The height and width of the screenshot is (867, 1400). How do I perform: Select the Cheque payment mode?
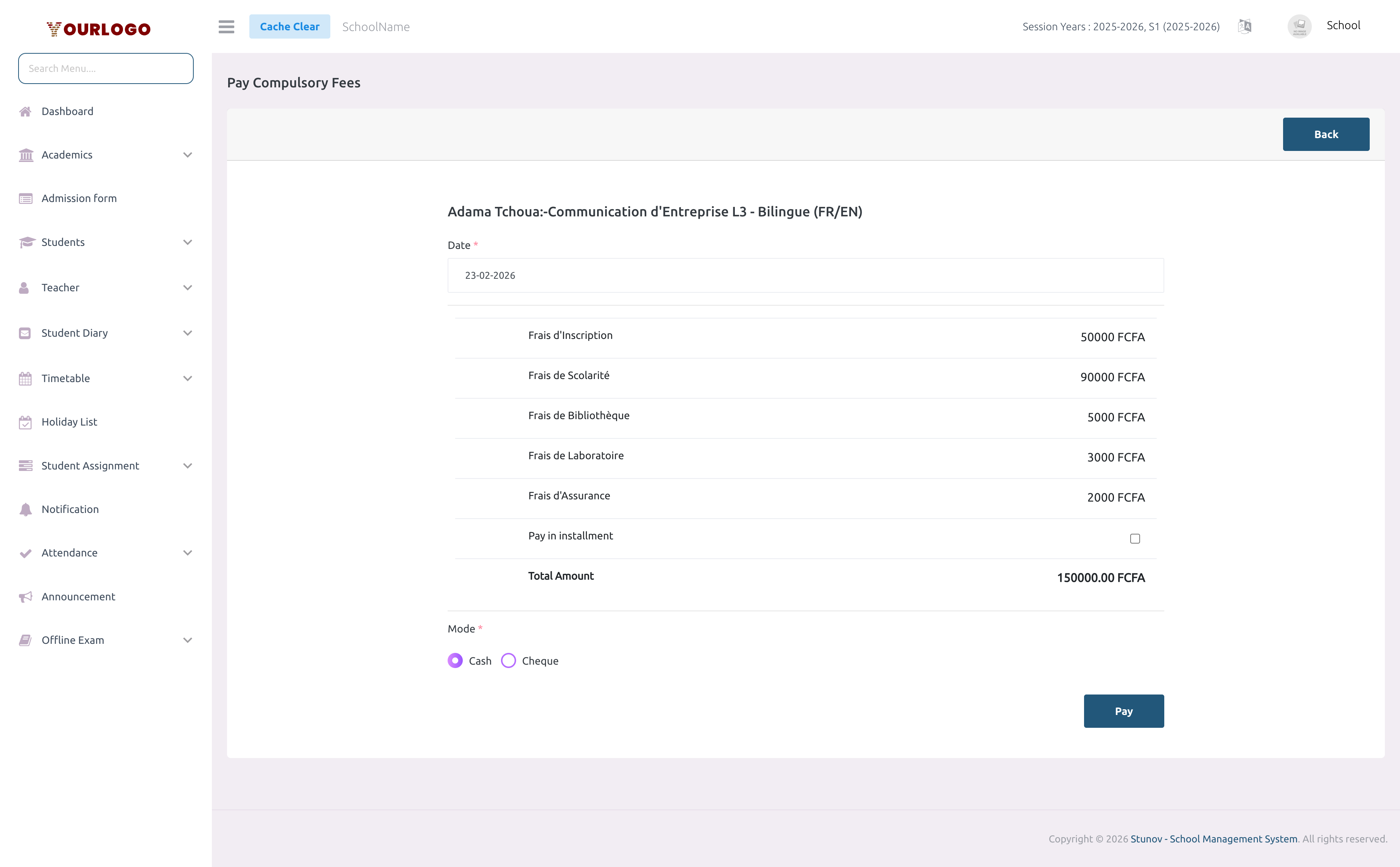[x=508, y=660]
